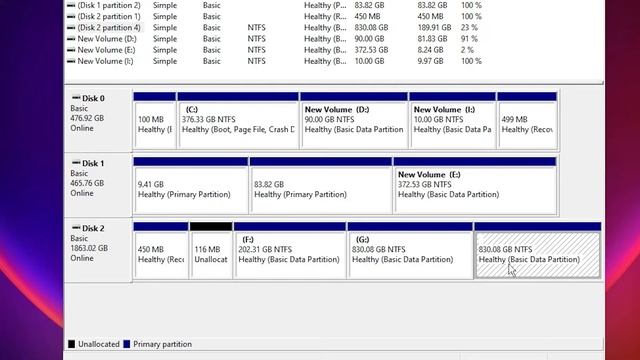The image size is (640, 360).
Task: Select New Volume E: 372.53 GB partition block
Action: [x=475, y=186]
